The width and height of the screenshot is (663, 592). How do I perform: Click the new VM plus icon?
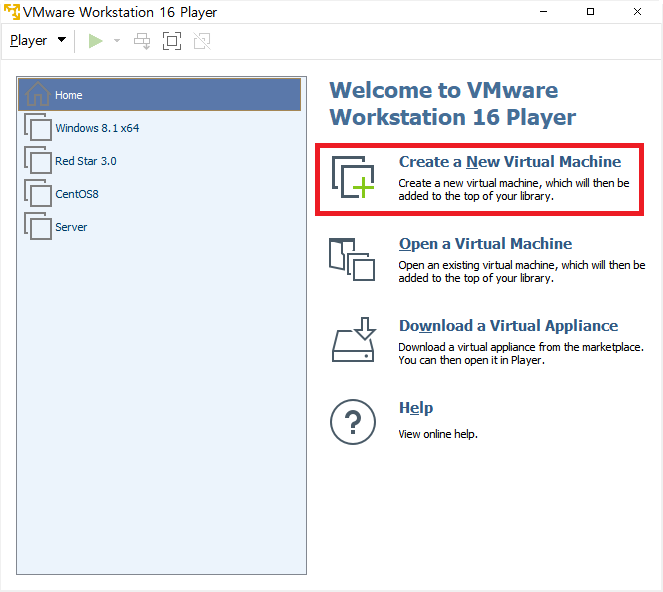(x=353, y=177)
